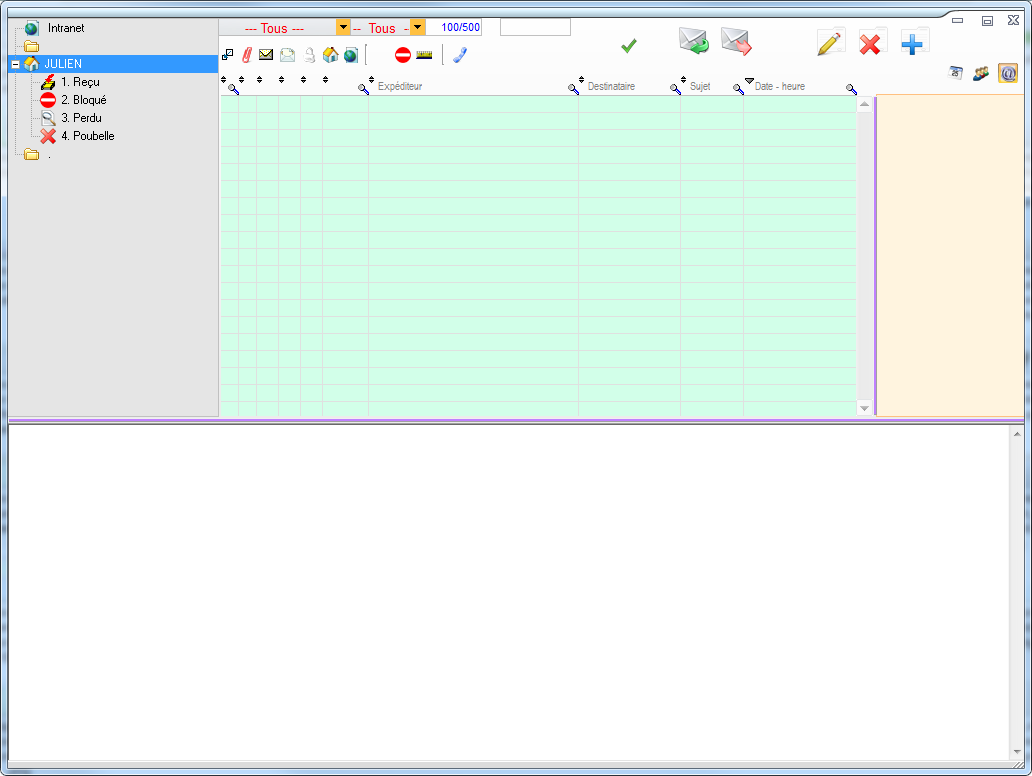Collapse the JULIEN tree node
Screen dimensions: 1032x776
click(15, 64)
